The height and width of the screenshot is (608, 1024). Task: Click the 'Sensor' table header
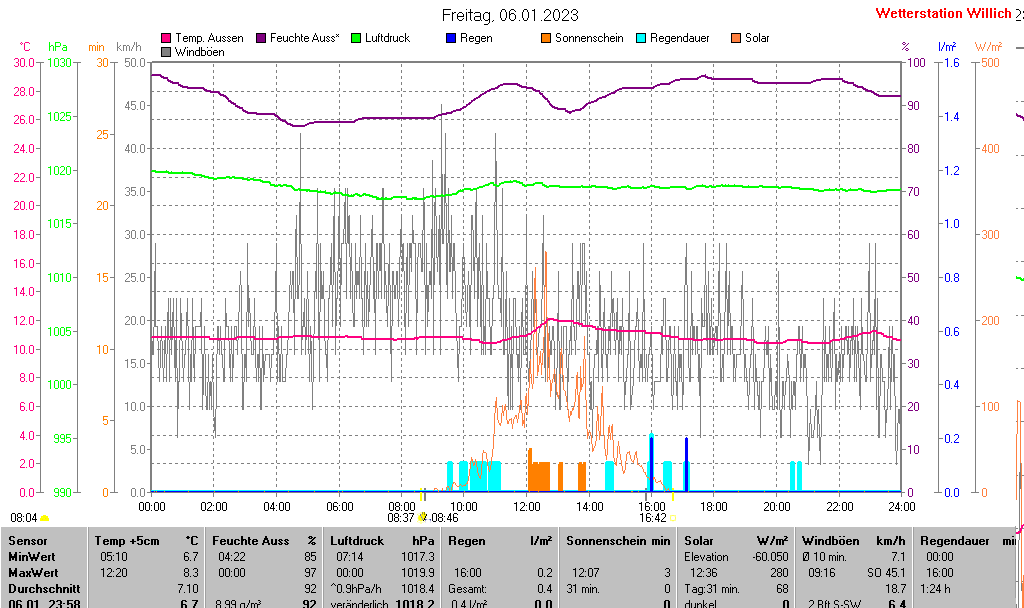(x=28, y=541)
